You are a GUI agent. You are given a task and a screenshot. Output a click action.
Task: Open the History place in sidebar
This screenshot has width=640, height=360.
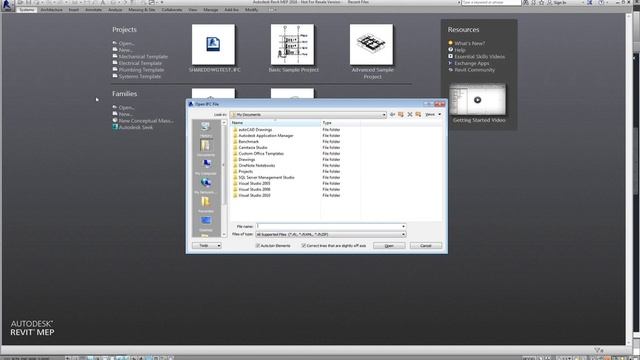(206, 129)
